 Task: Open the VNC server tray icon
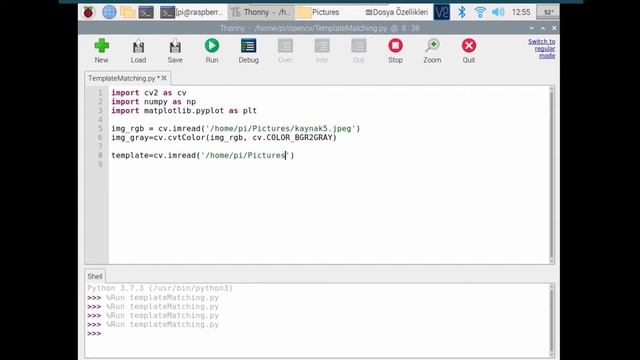click(441, 12)
